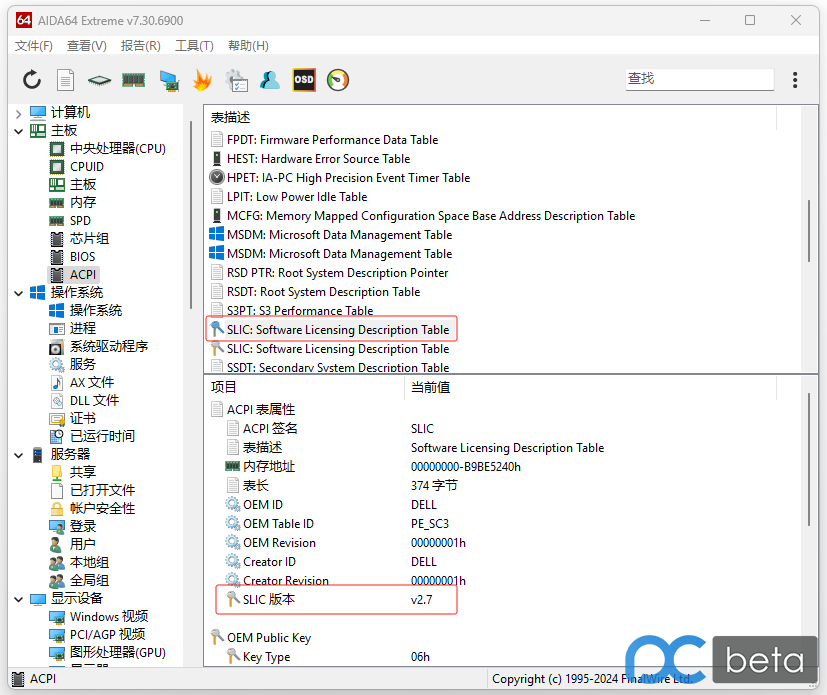Click inside the 查找 search field
The height and width of the screenshot is (695, 827).
click(699, 79)
